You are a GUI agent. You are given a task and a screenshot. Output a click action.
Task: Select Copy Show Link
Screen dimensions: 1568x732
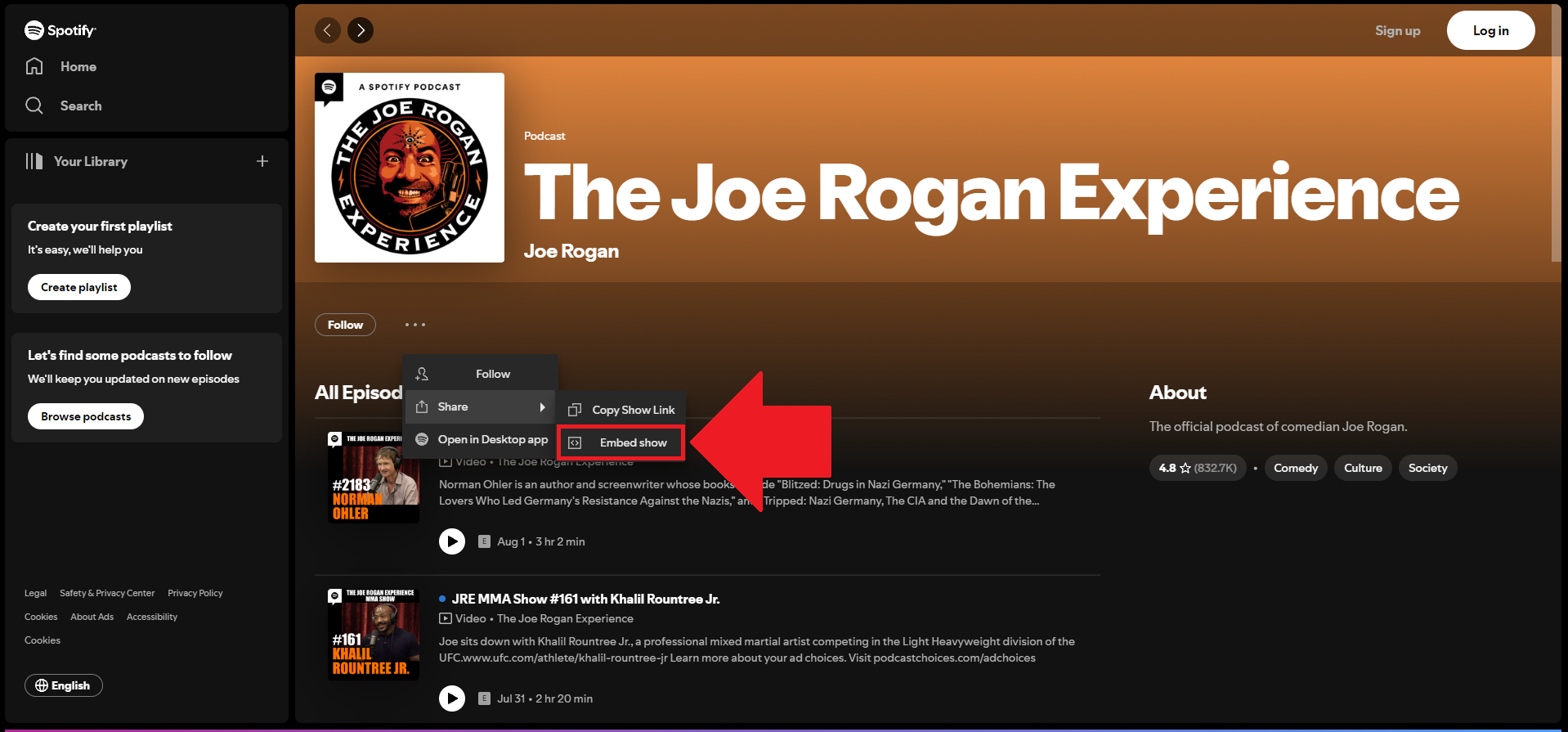pos(621,410)
